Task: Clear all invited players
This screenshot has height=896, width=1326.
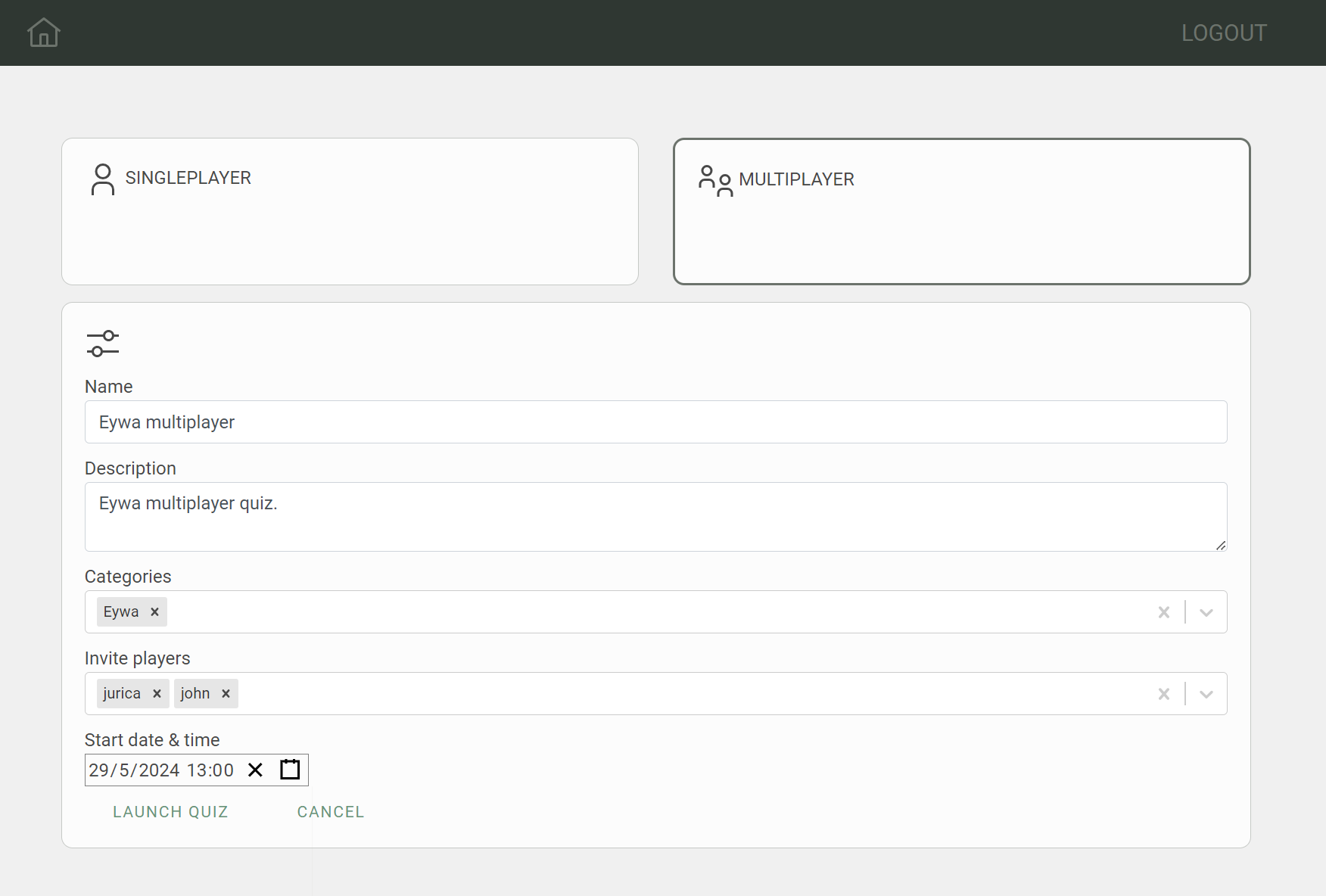Action: (1163, 694)
